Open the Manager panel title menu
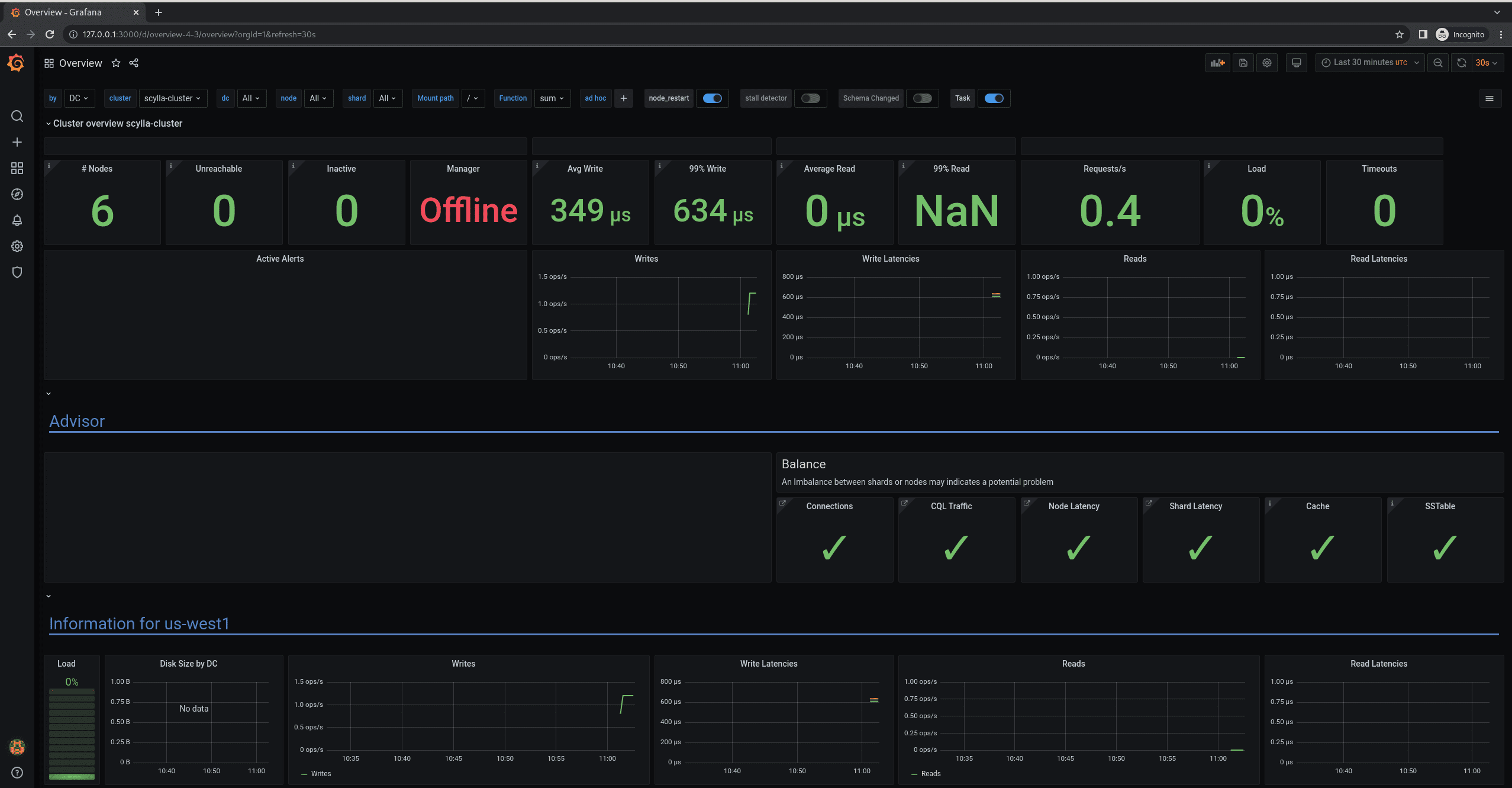The height and width of the screenshot is (788, 1512). click(x=463, y=169)
